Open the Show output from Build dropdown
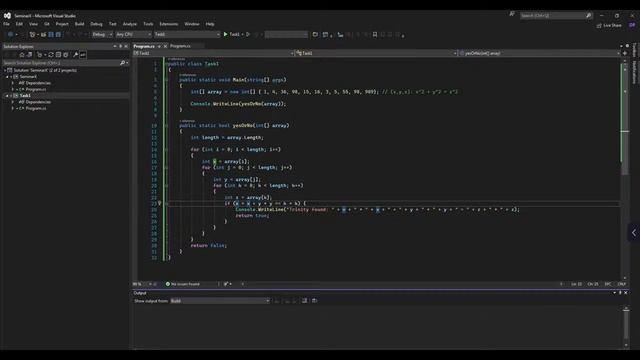 click(x=220, y=301)
